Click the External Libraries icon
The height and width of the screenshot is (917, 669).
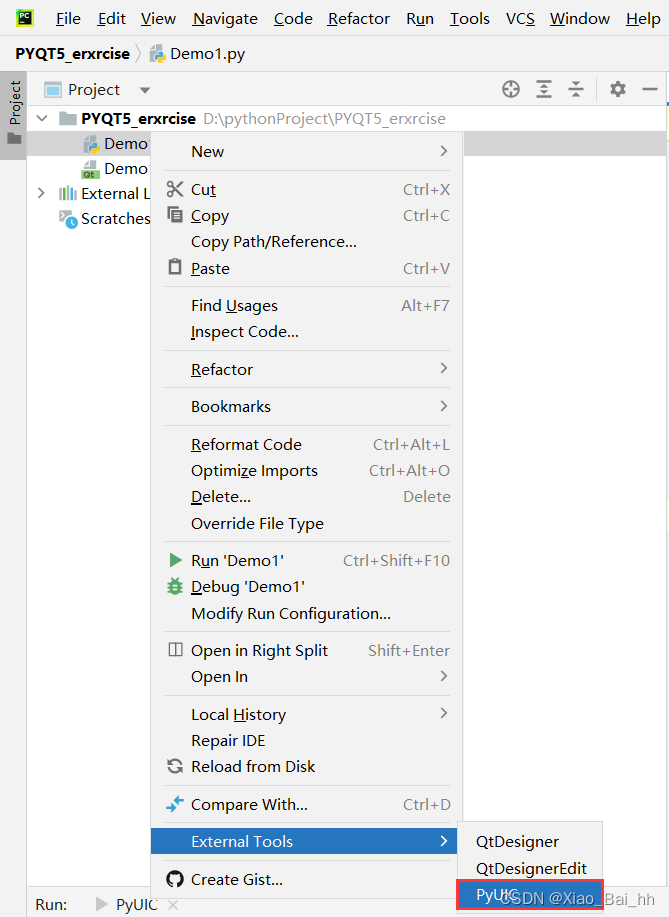click(x=68, y=193)
